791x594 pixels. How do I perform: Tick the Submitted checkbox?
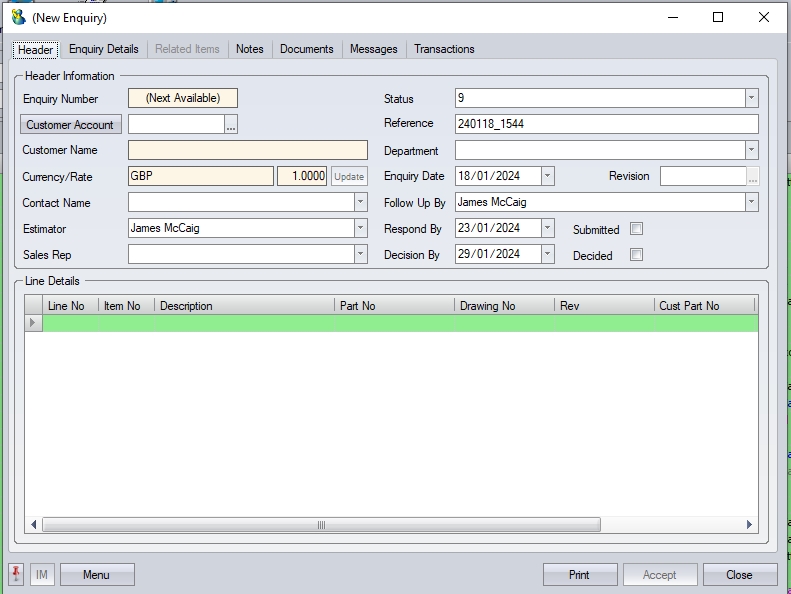(x=636, y=229)
